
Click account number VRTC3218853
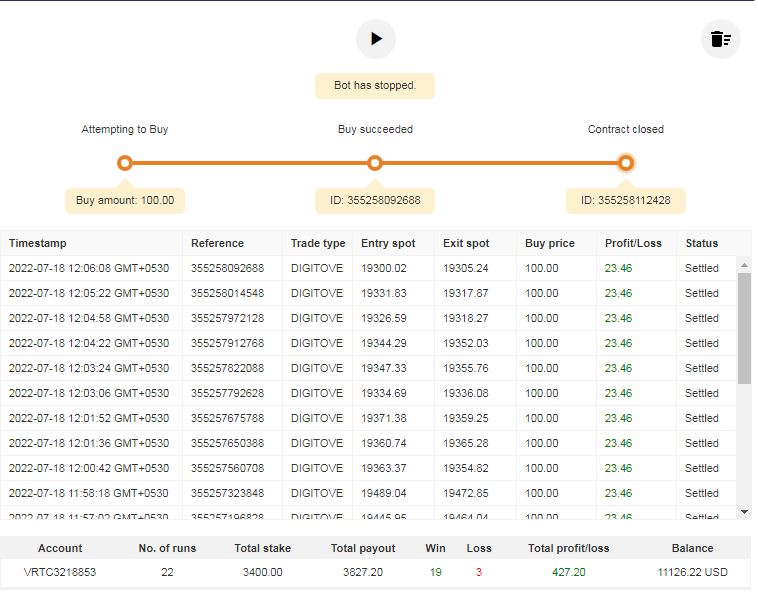coord(60,572)
